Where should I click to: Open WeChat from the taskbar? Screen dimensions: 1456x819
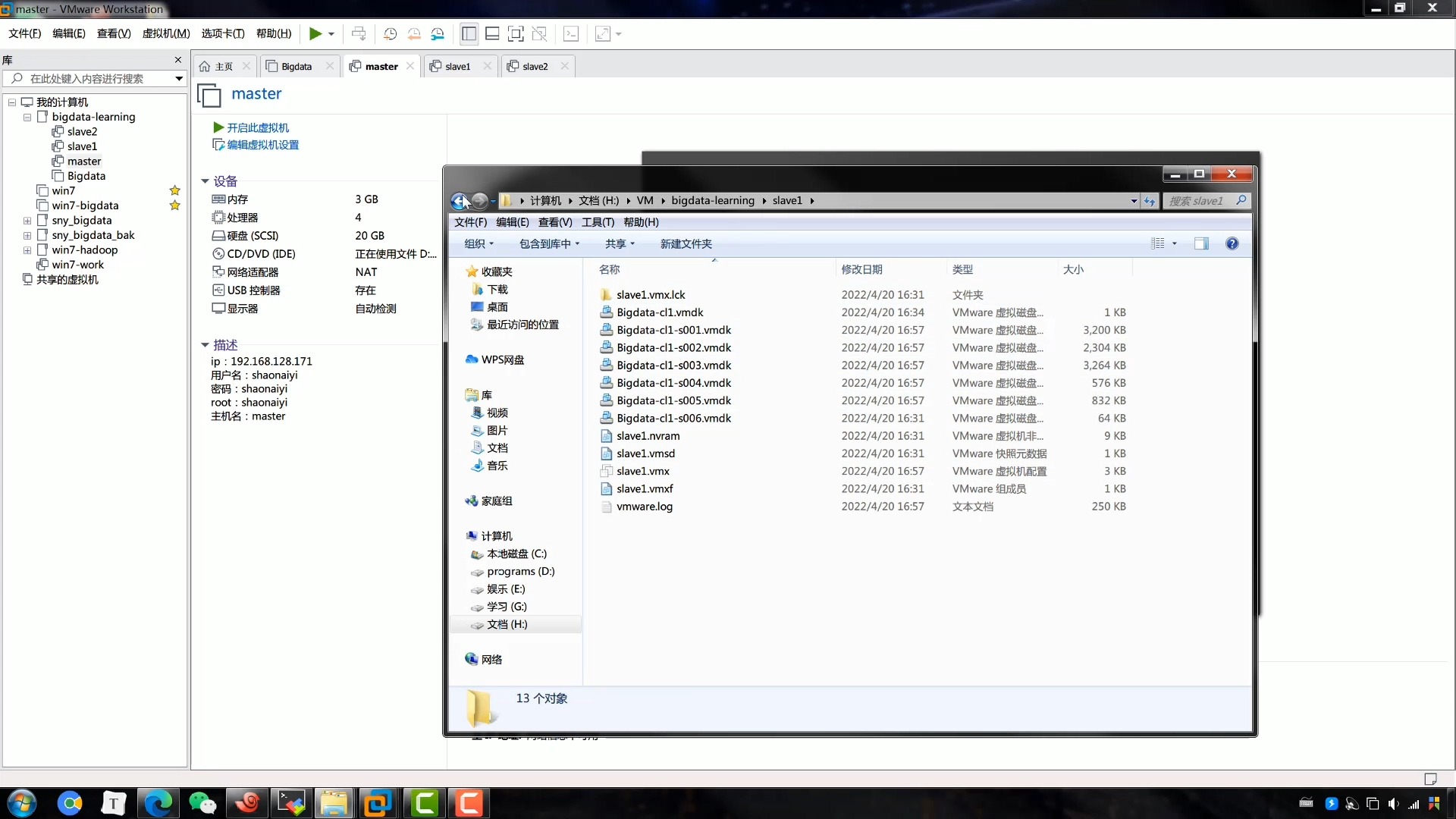click(202, 803)
